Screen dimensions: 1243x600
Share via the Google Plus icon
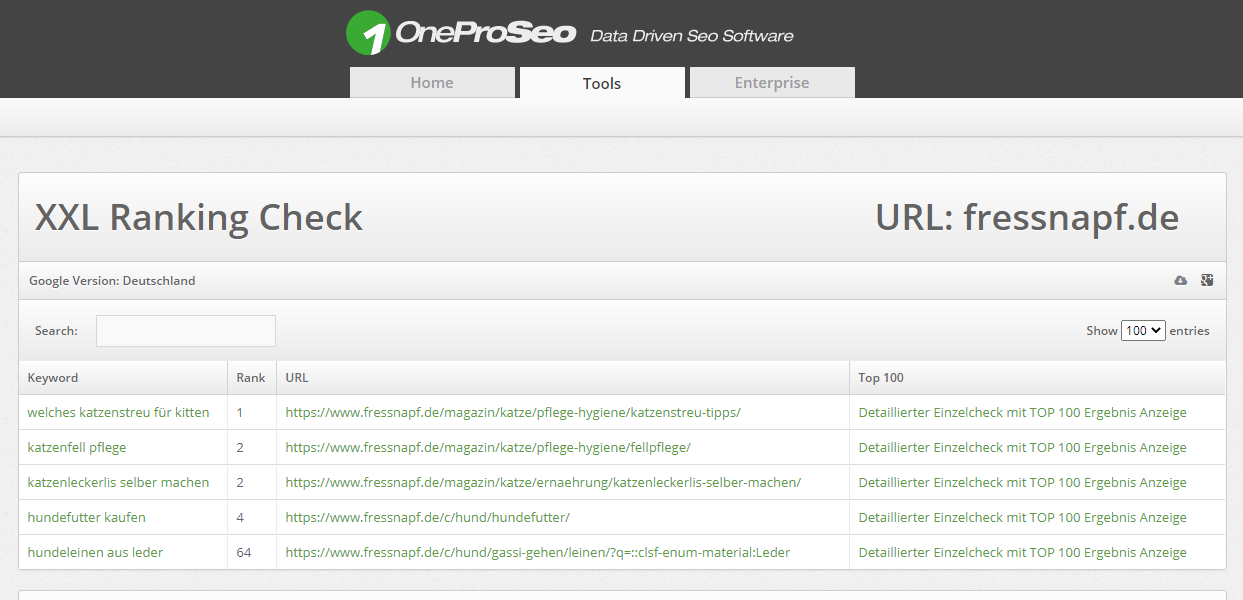click(1207, 281)
